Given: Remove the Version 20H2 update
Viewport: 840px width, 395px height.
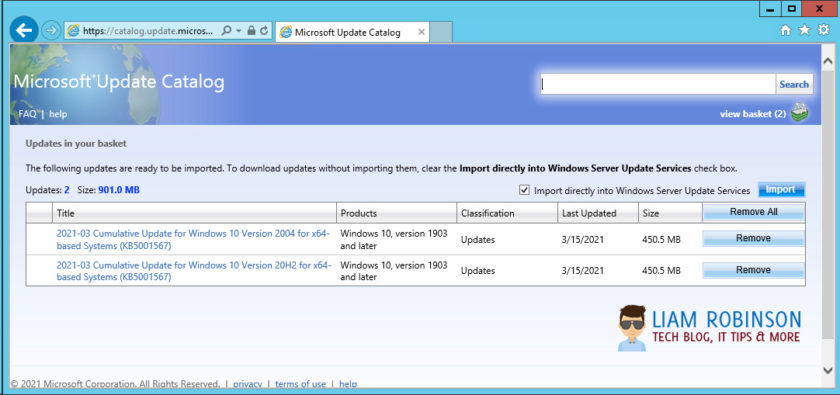Looking at the screenshot, I should point(753,270).
